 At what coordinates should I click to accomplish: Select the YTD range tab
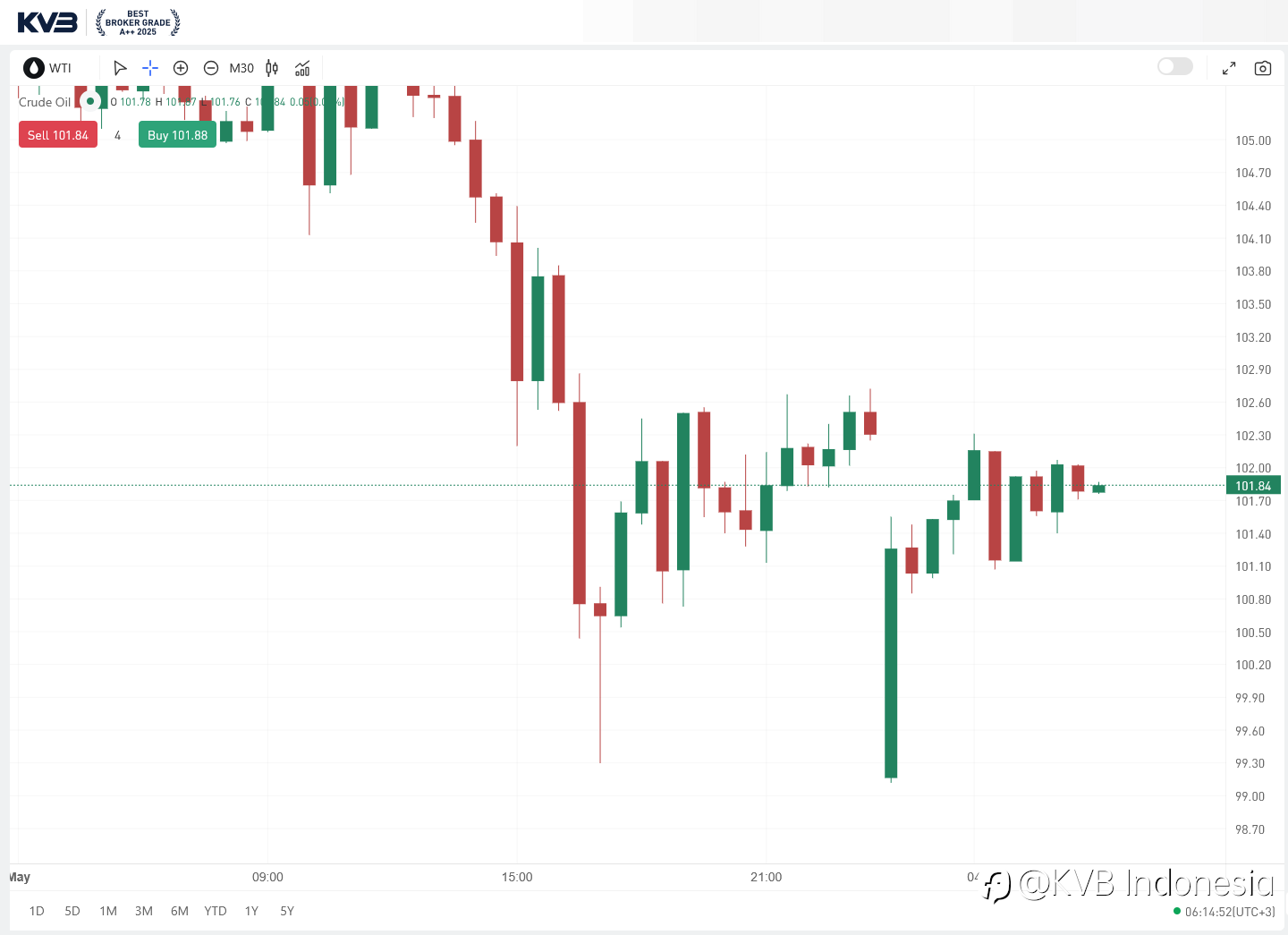click(216, 911)
